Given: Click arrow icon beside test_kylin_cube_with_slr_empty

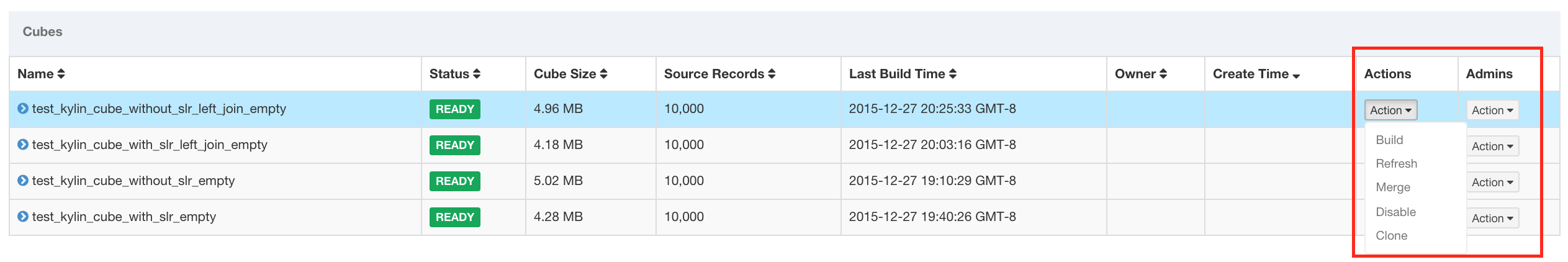Looking at the screenshot, I should point(23,217).
